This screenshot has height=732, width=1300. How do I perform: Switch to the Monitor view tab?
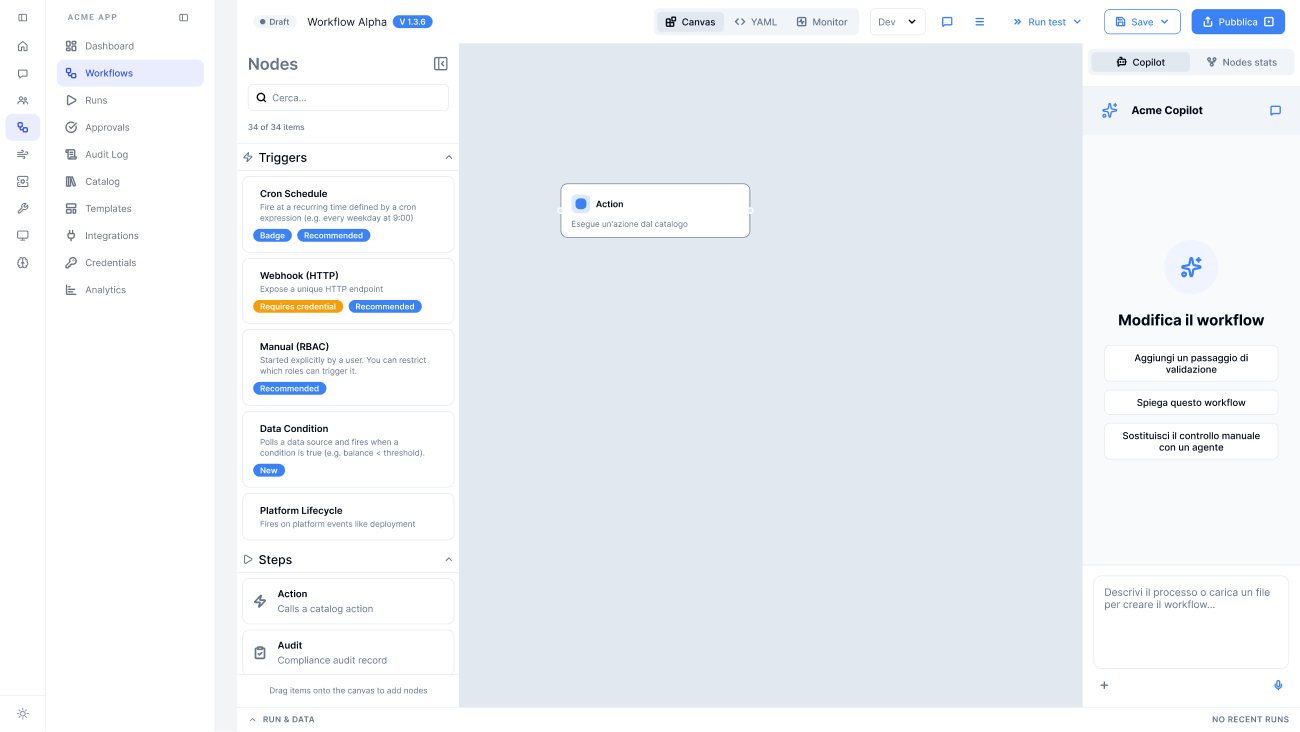click(822, 22)
